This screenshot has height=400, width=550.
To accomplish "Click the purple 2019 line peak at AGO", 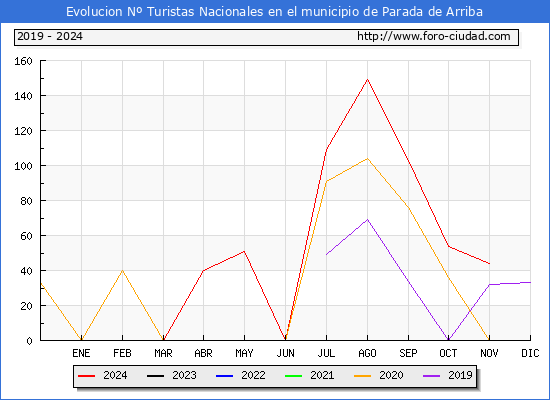I will tap(367, 220).
